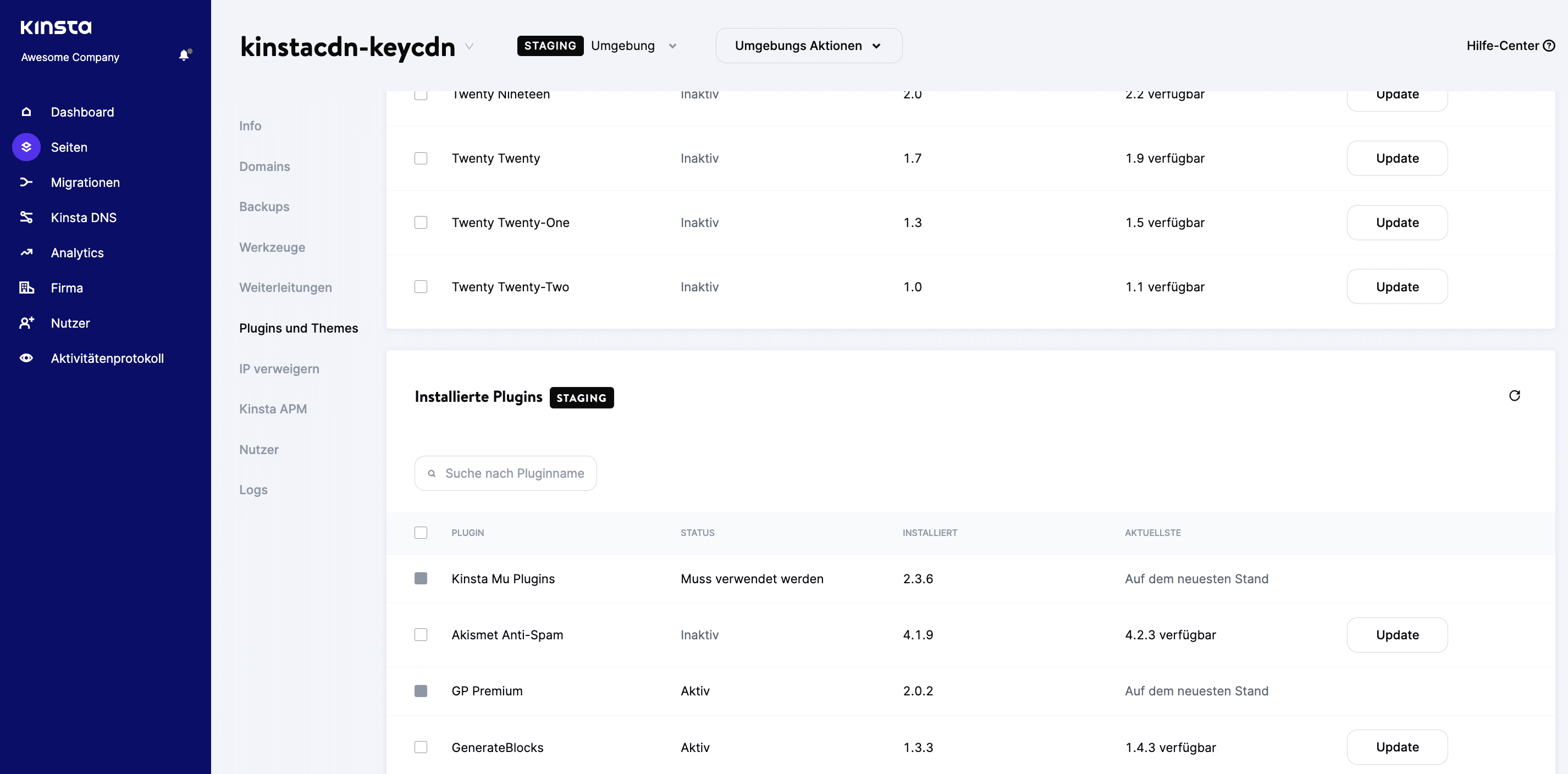Image resolution: width=1568 pixels, height=774 pixels.
Task: Select the Akismet Anti-Spam checkbox
Action: pos(421,635)
